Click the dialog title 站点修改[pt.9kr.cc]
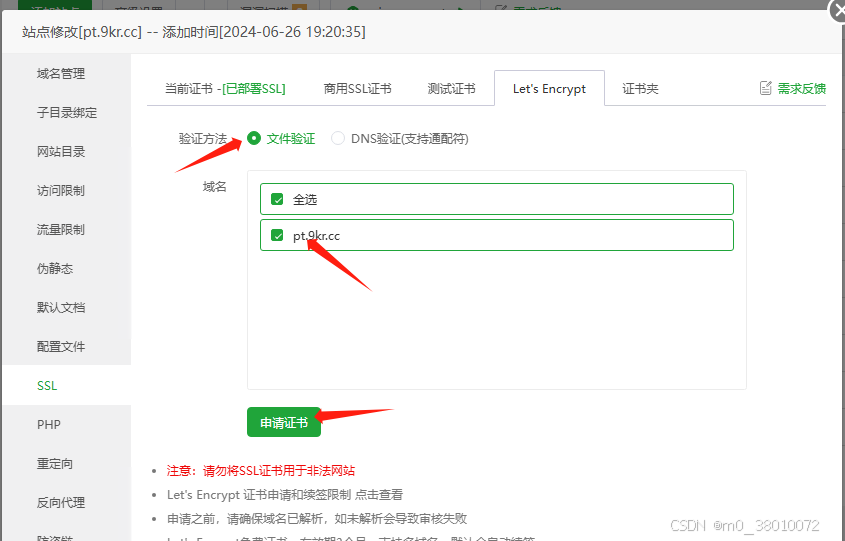 click(x=82, y=32)
